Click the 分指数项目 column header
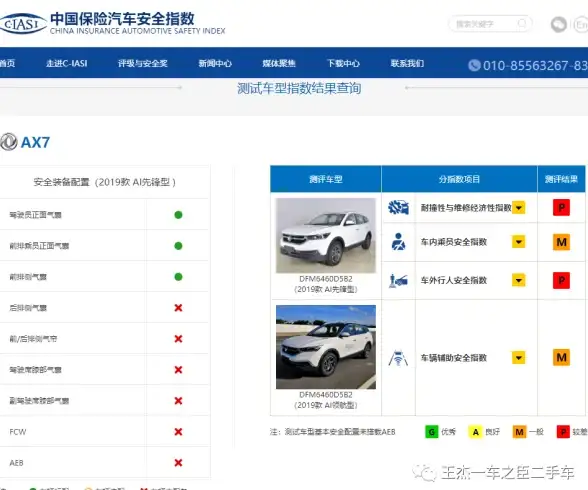The image size is (588, 490). tap(459, 179)
